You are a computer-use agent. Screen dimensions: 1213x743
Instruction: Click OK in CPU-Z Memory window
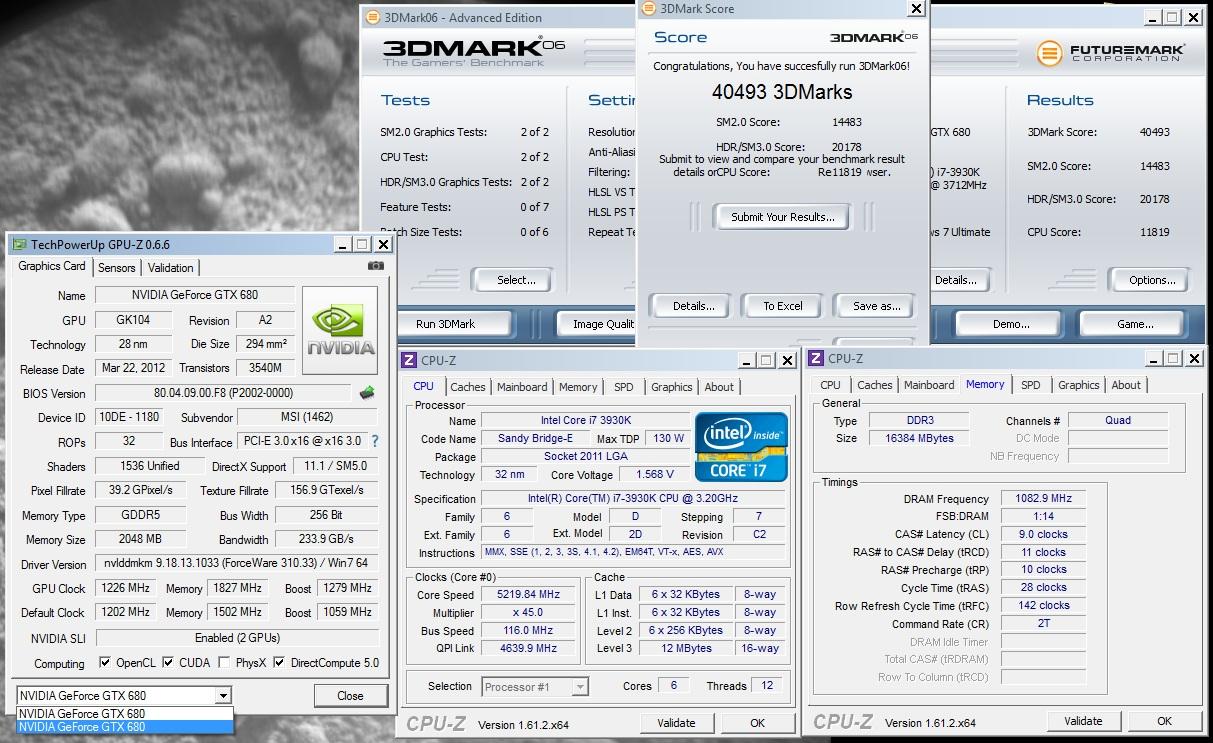pos(1164,721)
